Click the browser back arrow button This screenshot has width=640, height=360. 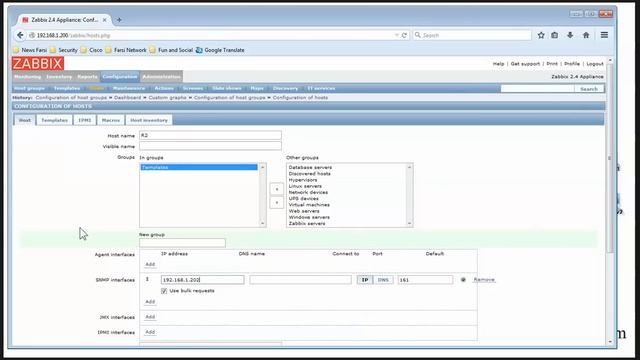20,36
